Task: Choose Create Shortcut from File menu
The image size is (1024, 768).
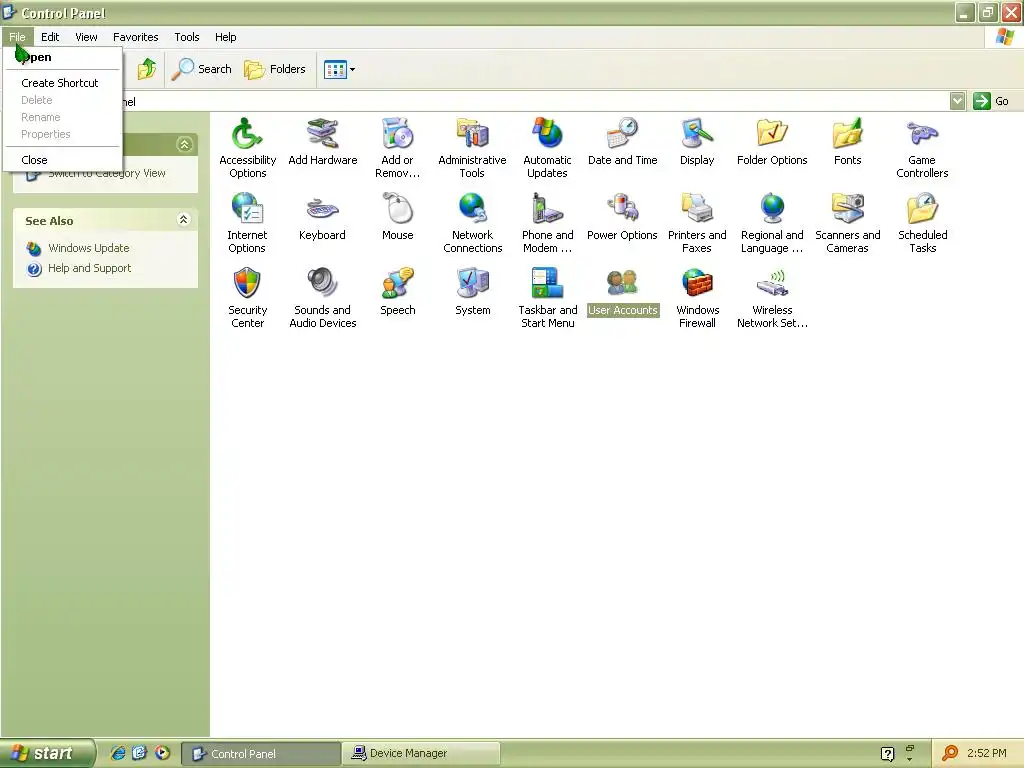Action: coord(59,83)
